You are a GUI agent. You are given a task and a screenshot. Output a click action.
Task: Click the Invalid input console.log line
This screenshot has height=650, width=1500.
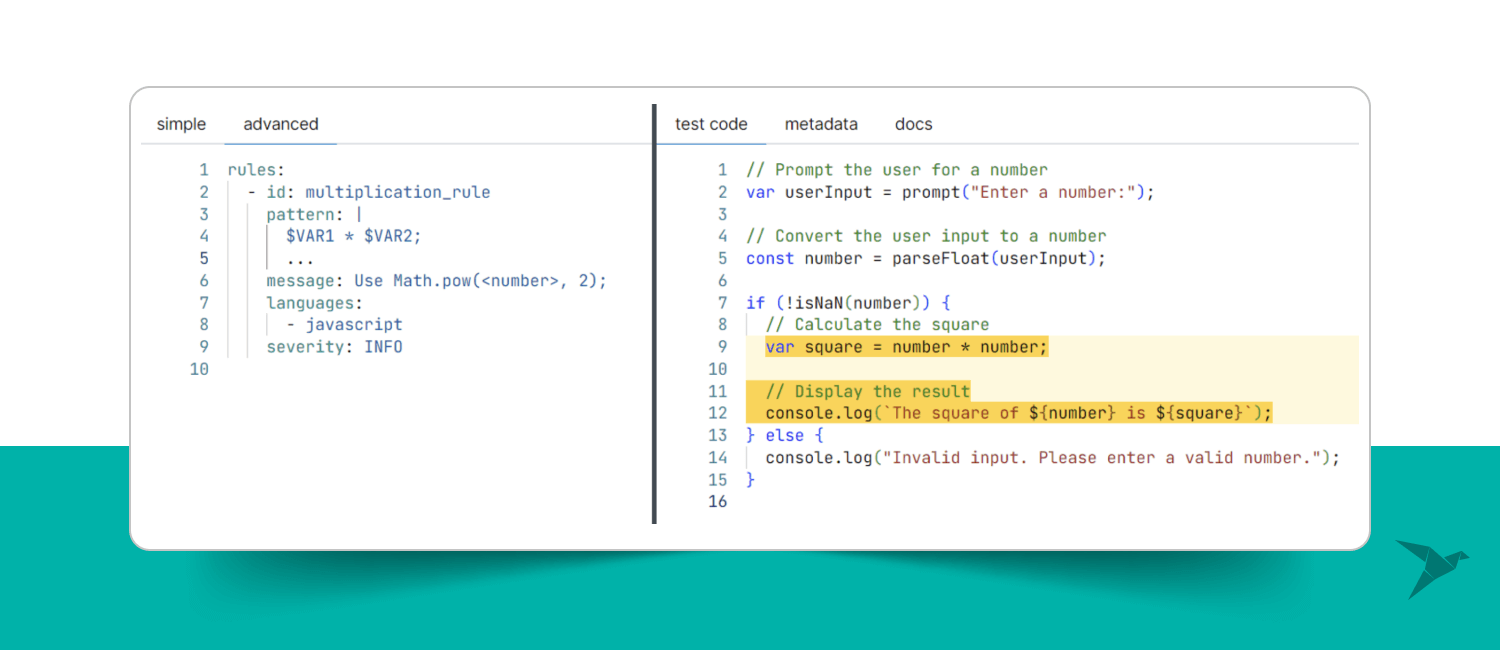(1051, 457)
